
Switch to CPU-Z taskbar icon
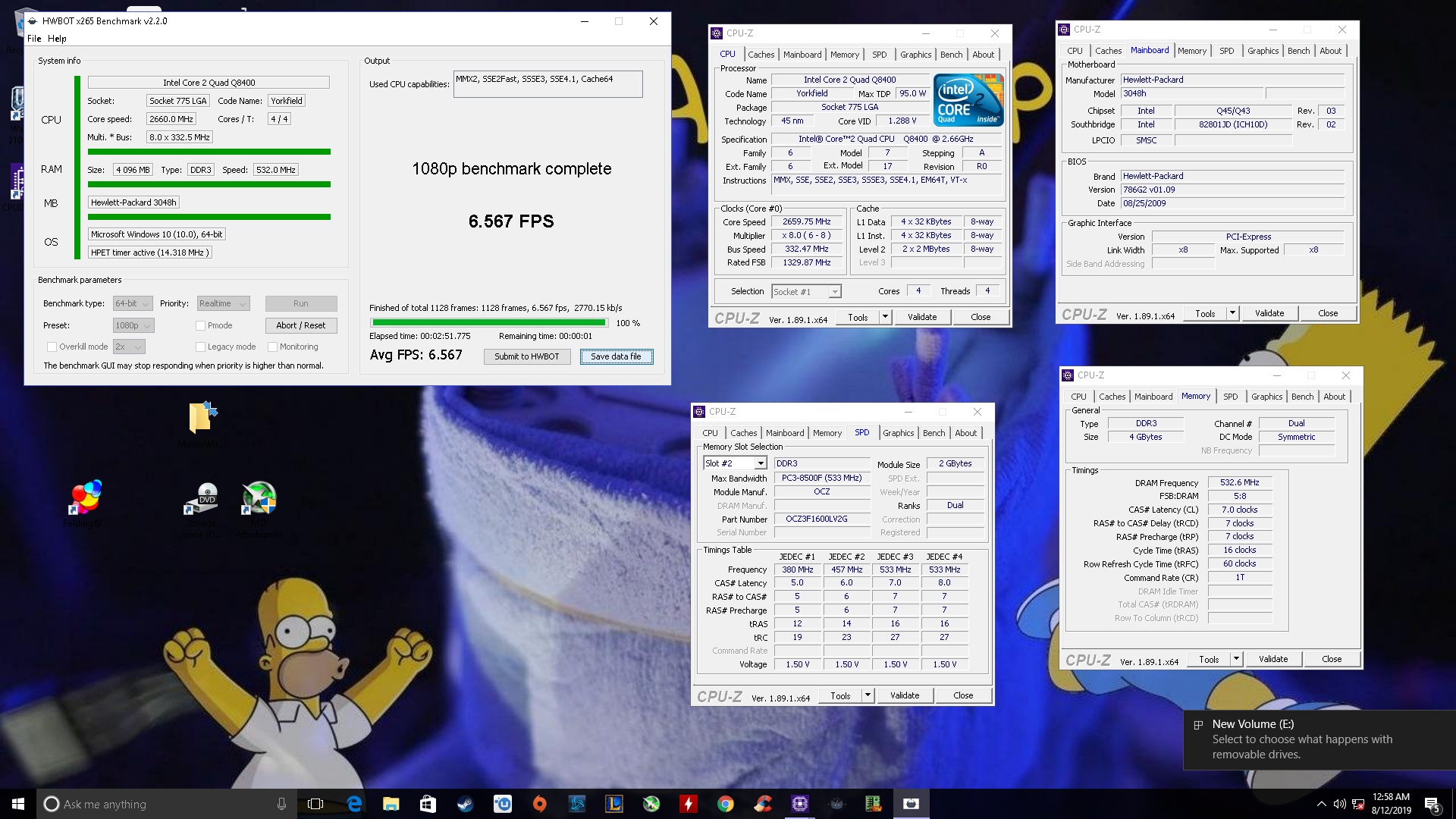point(800,804)
